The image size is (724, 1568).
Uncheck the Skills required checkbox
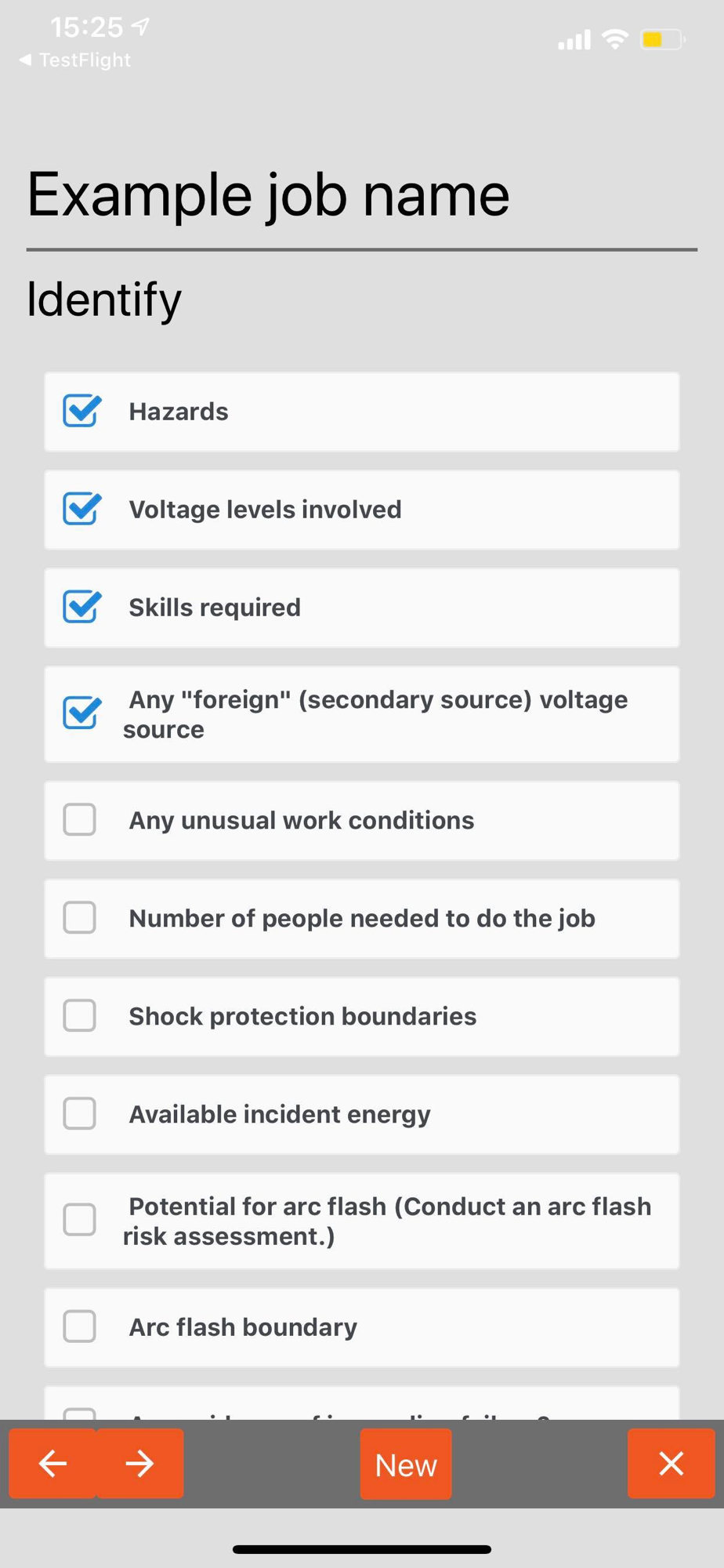point(81,607)
